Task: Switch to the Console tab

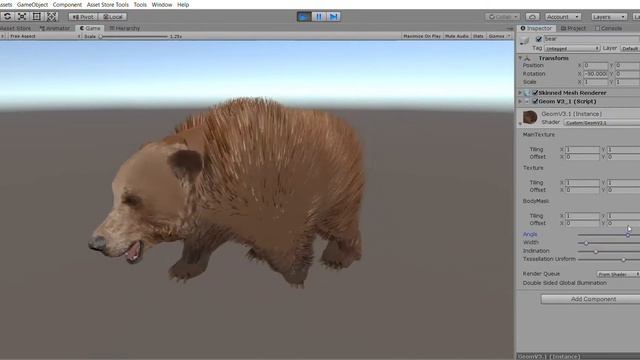Action: click(x=609, y=28)
